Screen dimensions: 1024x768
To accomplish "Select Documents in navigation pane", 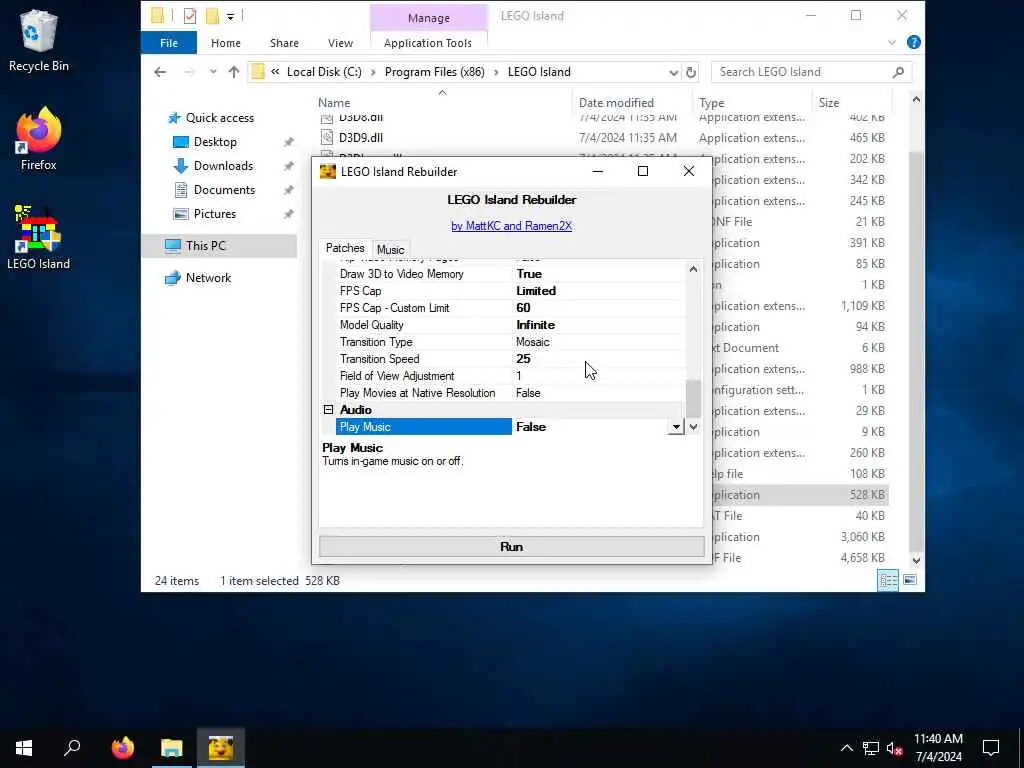I will coord(224,190).
